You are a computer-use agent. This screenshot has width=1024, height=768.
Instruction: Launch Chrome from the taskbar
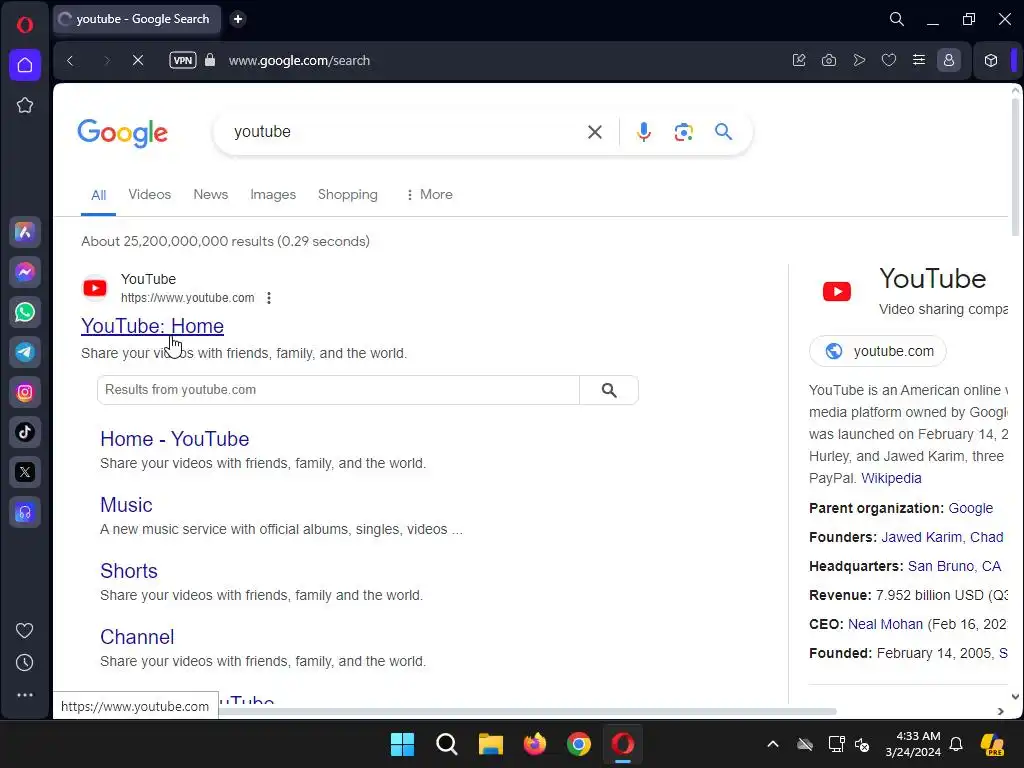point(579,744)
